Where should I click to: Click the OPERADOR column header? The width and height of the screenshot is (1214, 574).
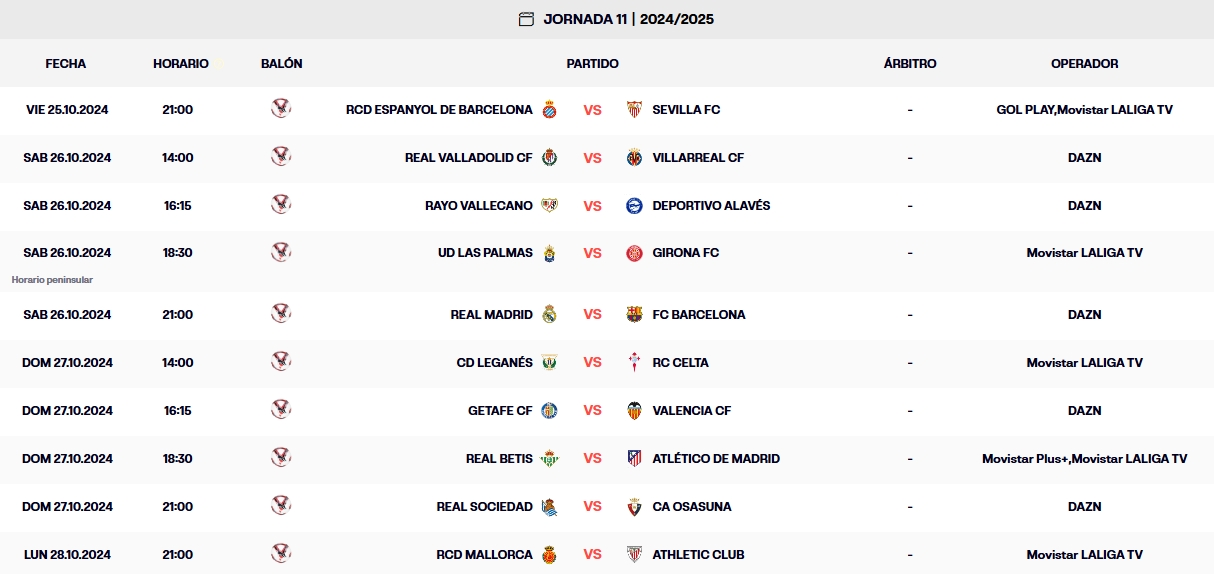(1084, 64)
